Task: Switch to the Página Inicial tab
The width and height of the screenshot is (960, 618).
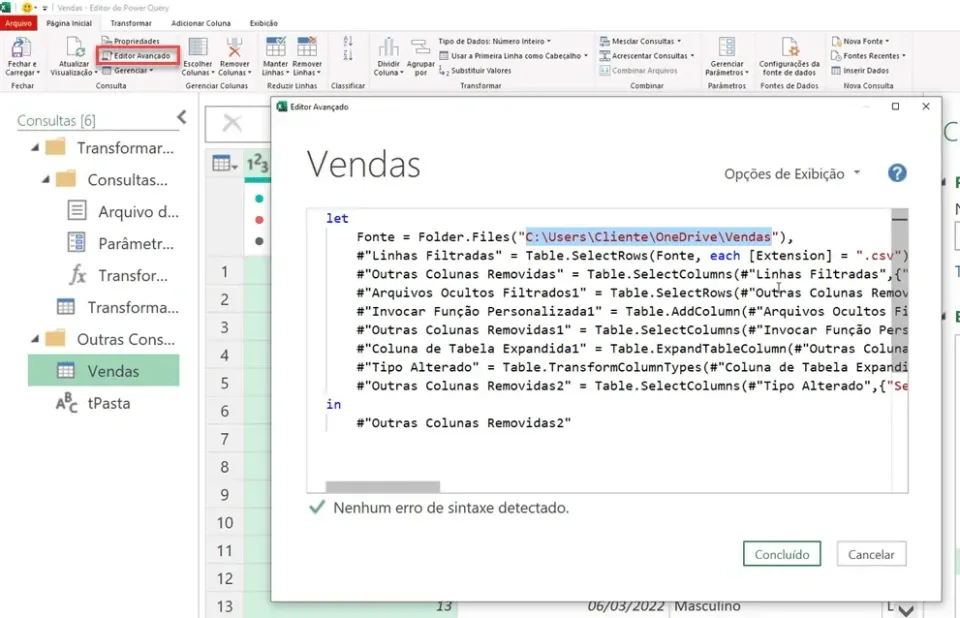Action: tap(69, 23)
